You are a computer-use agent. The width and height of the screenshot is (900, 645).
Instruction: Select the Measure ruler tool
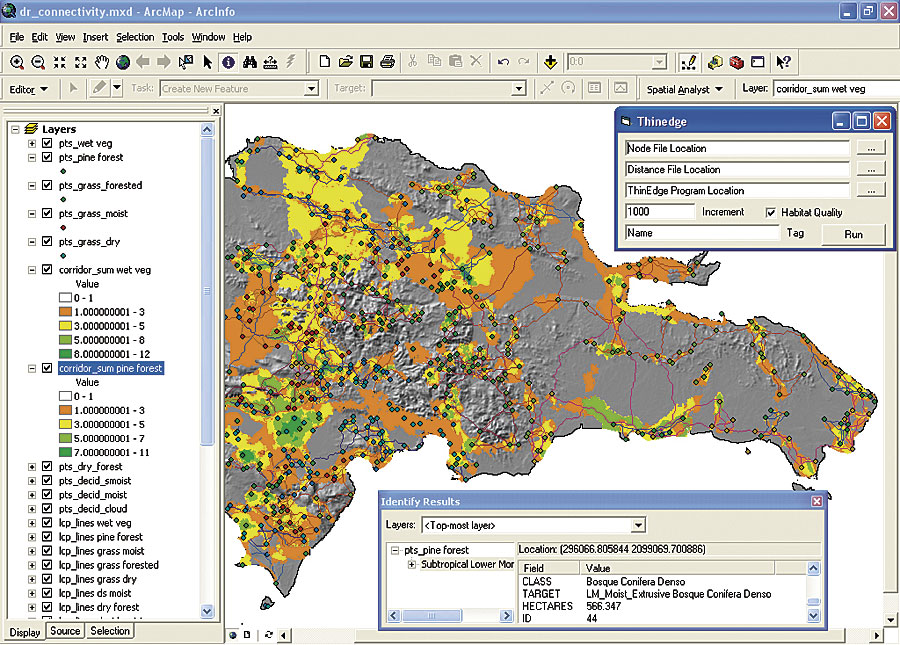(270, 62)
